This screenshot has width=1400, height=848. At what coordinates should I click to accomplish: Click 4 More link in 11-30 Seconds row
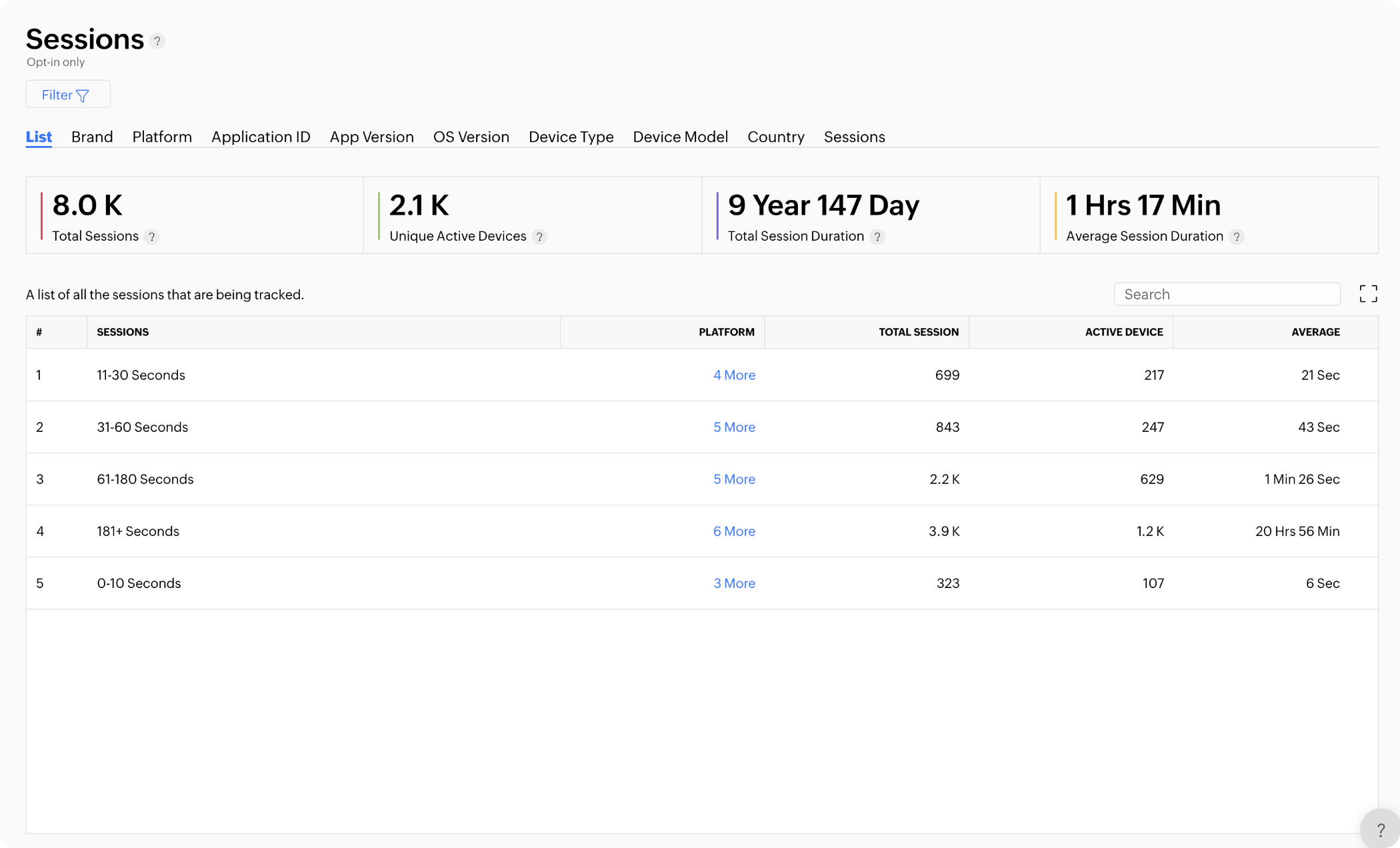(734, 375)
